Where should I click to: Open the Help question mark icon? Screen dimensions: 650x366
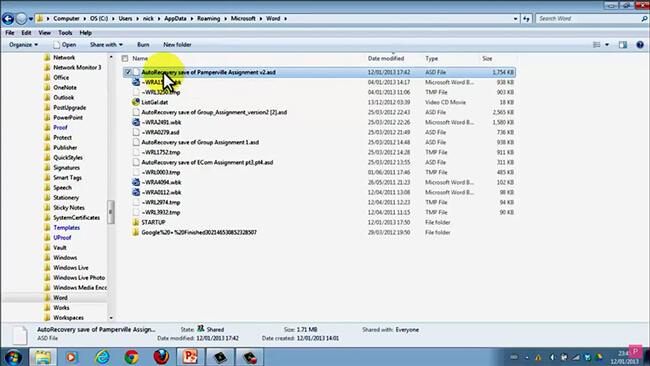640,45
